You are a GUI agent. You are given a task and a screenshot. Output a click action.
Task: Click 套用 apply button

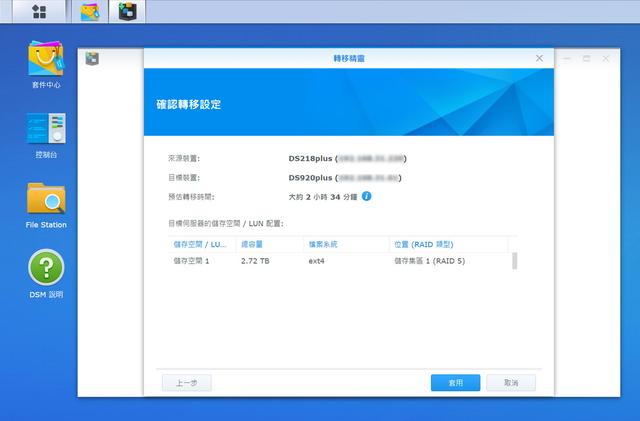456,383
